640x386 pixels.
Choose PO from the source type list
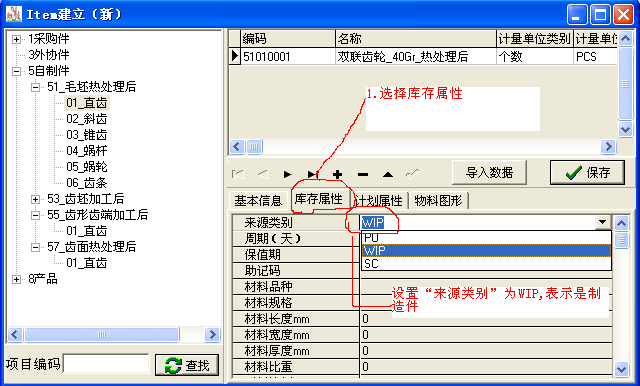(x=487, y=238)
